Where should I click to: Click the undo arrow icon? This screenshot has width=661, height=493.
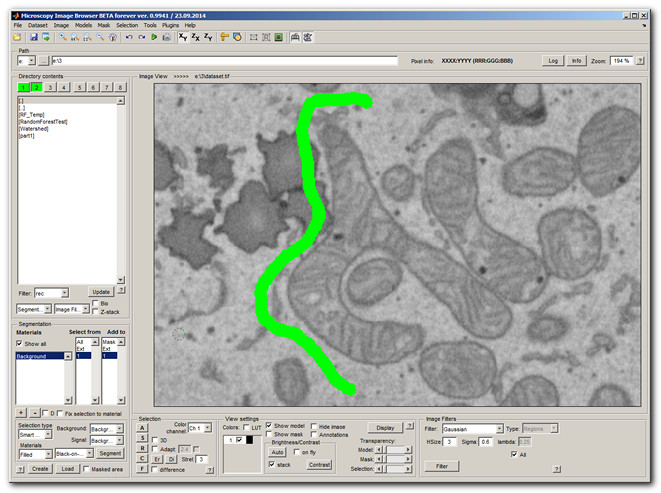[x=129, y=37]
